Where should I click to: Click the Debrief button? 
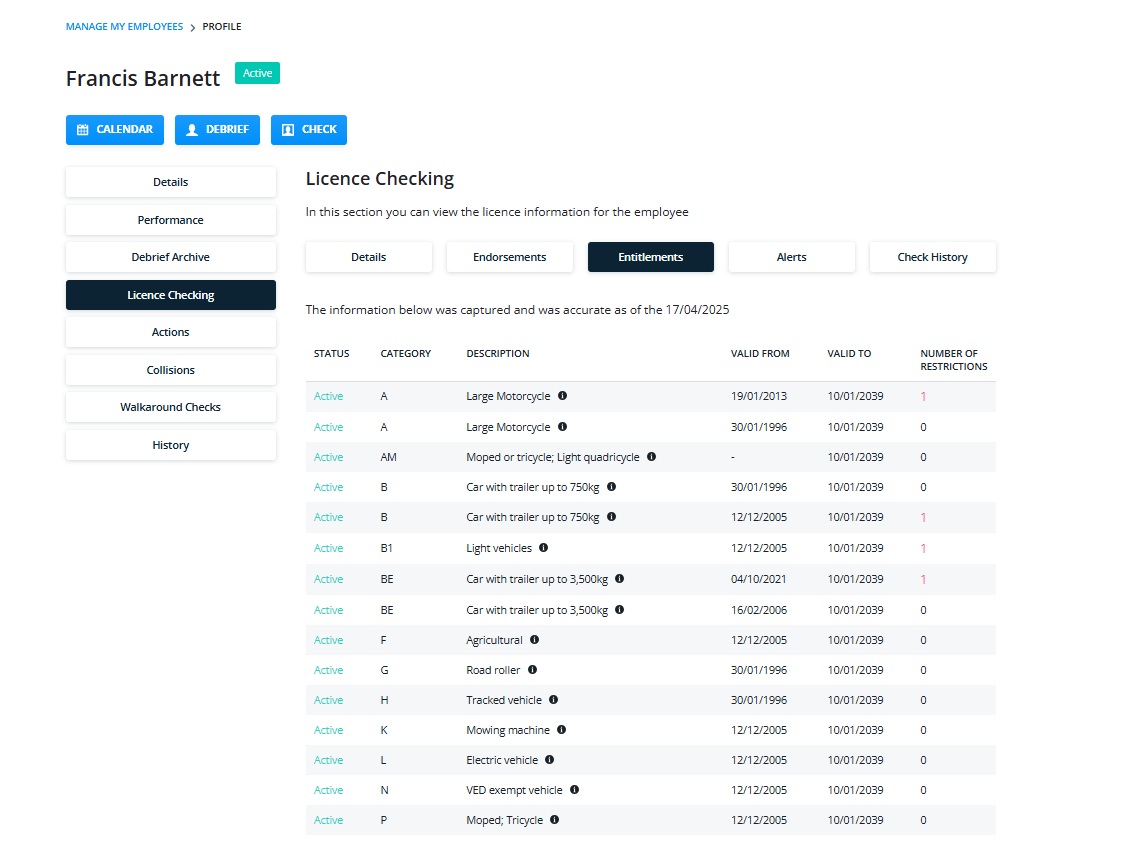[217, 130]
